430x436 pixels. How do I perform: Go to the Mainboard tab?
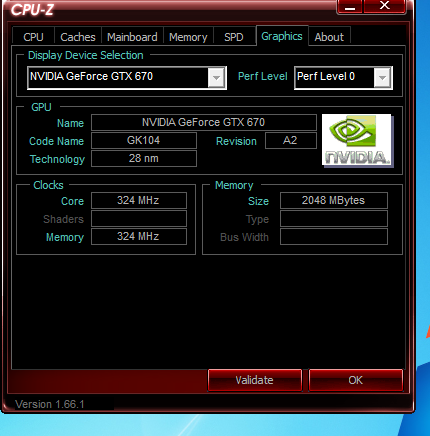132,37
